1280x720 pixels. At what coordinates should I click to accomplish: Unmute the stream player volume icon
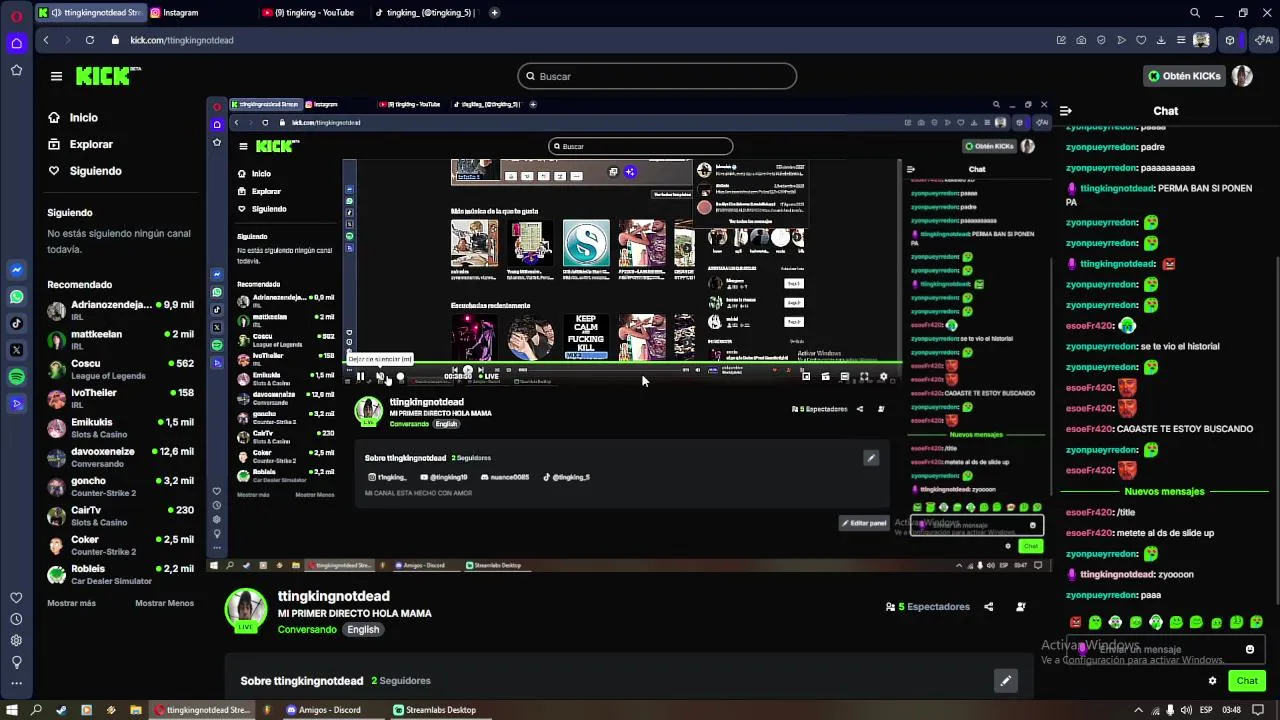pyautogui.click(x=380, y=377)
